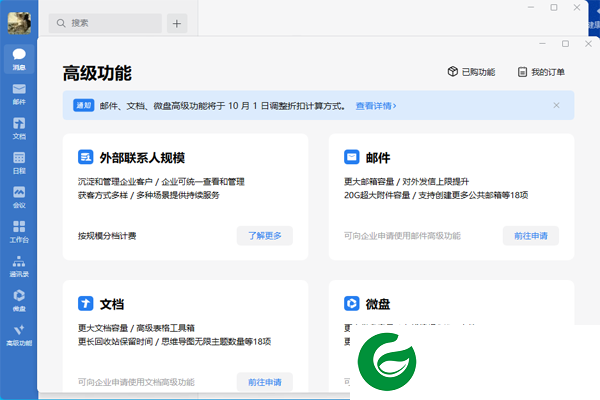This screenshot has width=600, height=400.
Task: Click the user avatar thumbnail
Action: coord(19,23)
